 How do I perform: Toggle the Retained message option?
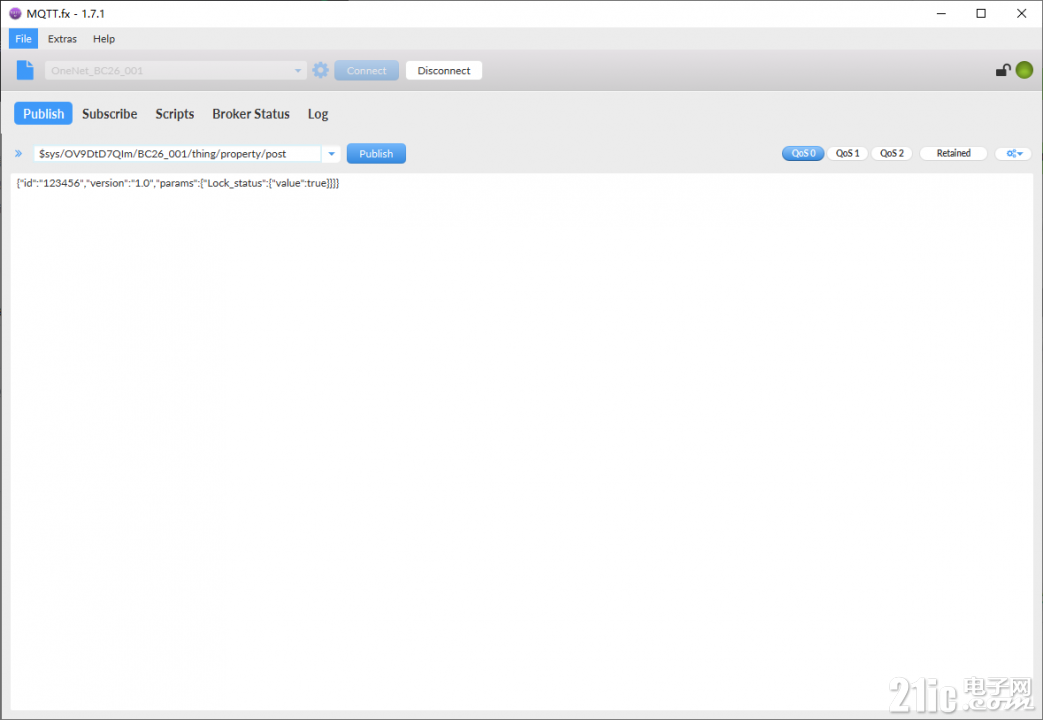(953, 154)
